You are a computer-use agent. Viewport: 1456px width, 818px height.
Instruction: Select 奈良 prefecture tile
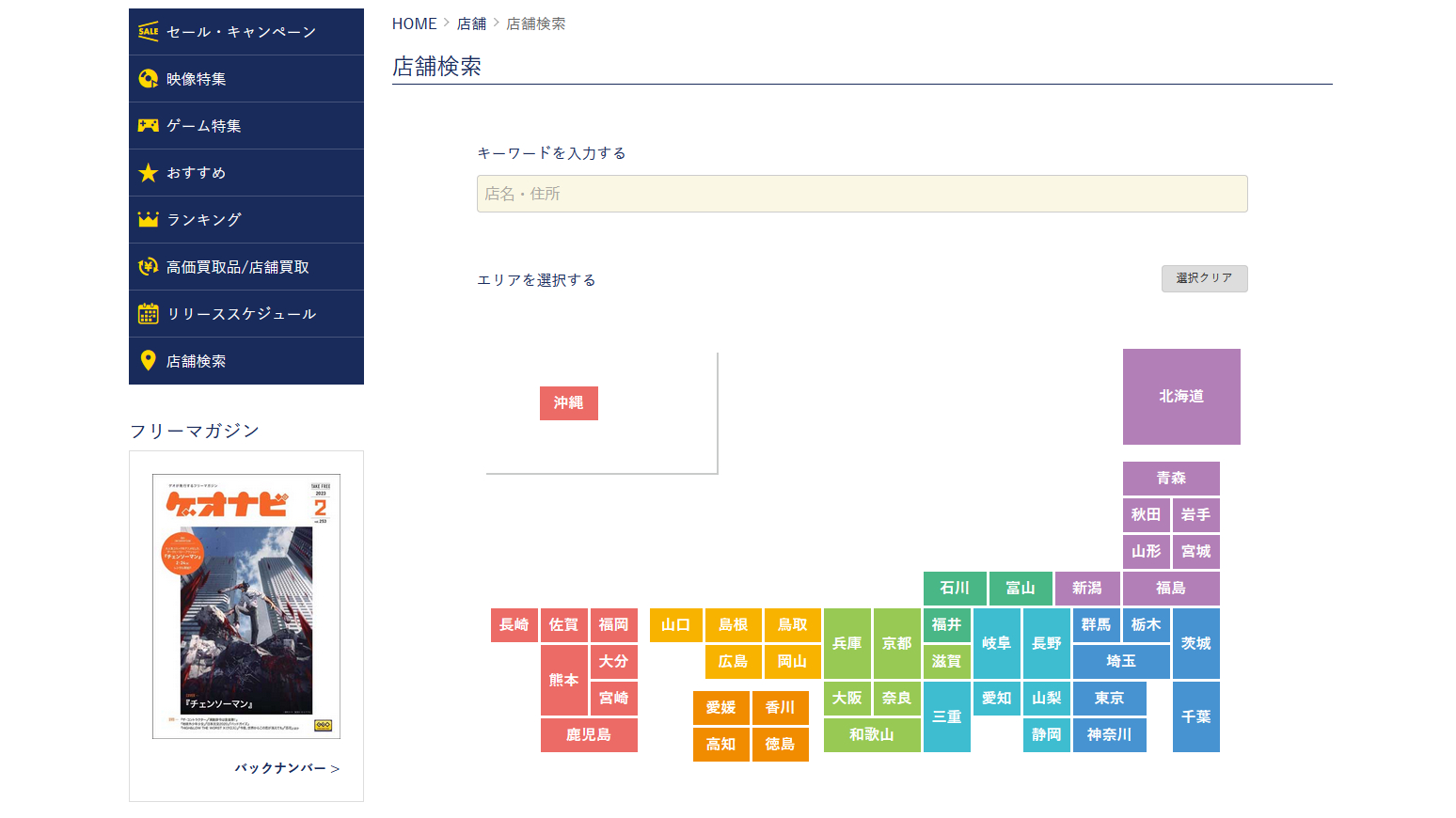click(x=897, y=699)
